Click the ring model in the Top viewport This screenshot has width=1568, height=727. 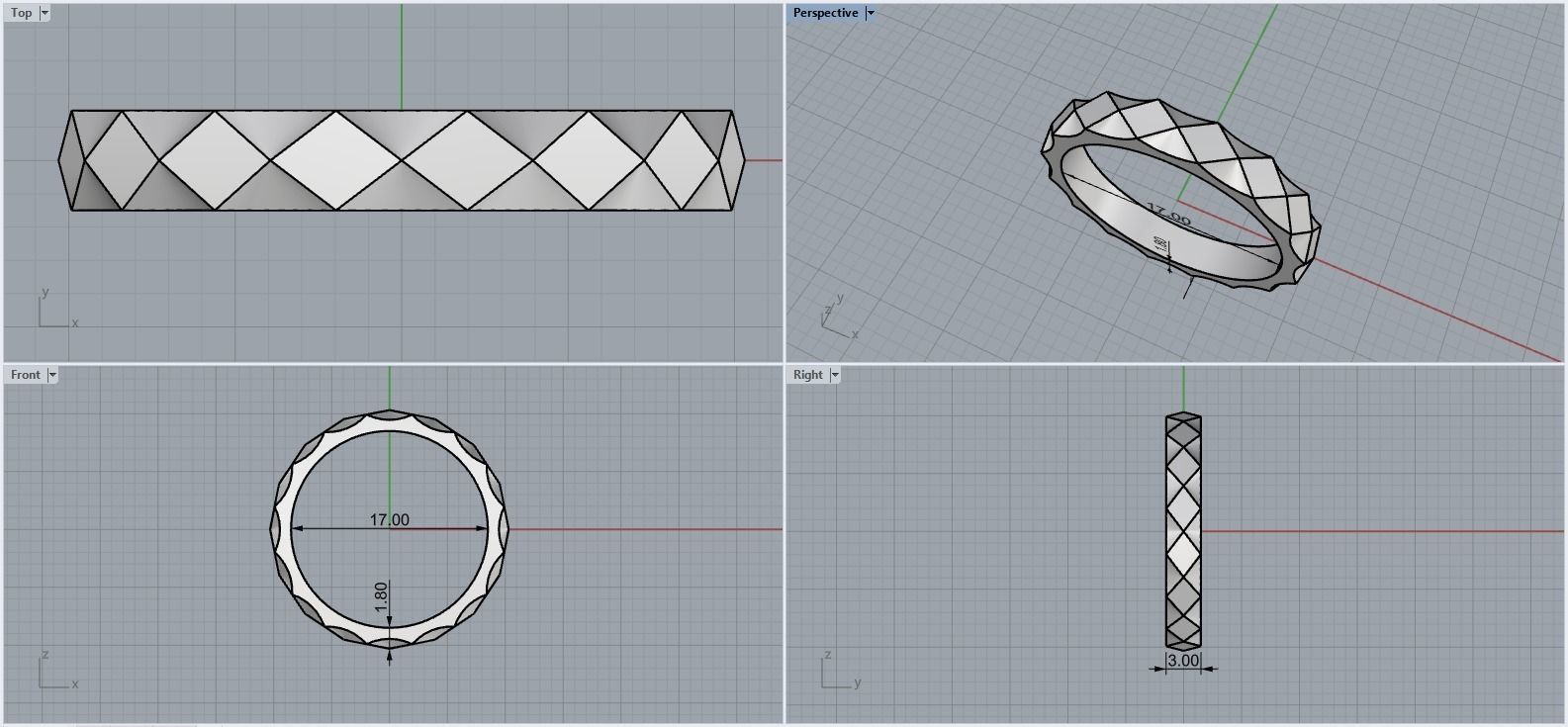[402, 160]
